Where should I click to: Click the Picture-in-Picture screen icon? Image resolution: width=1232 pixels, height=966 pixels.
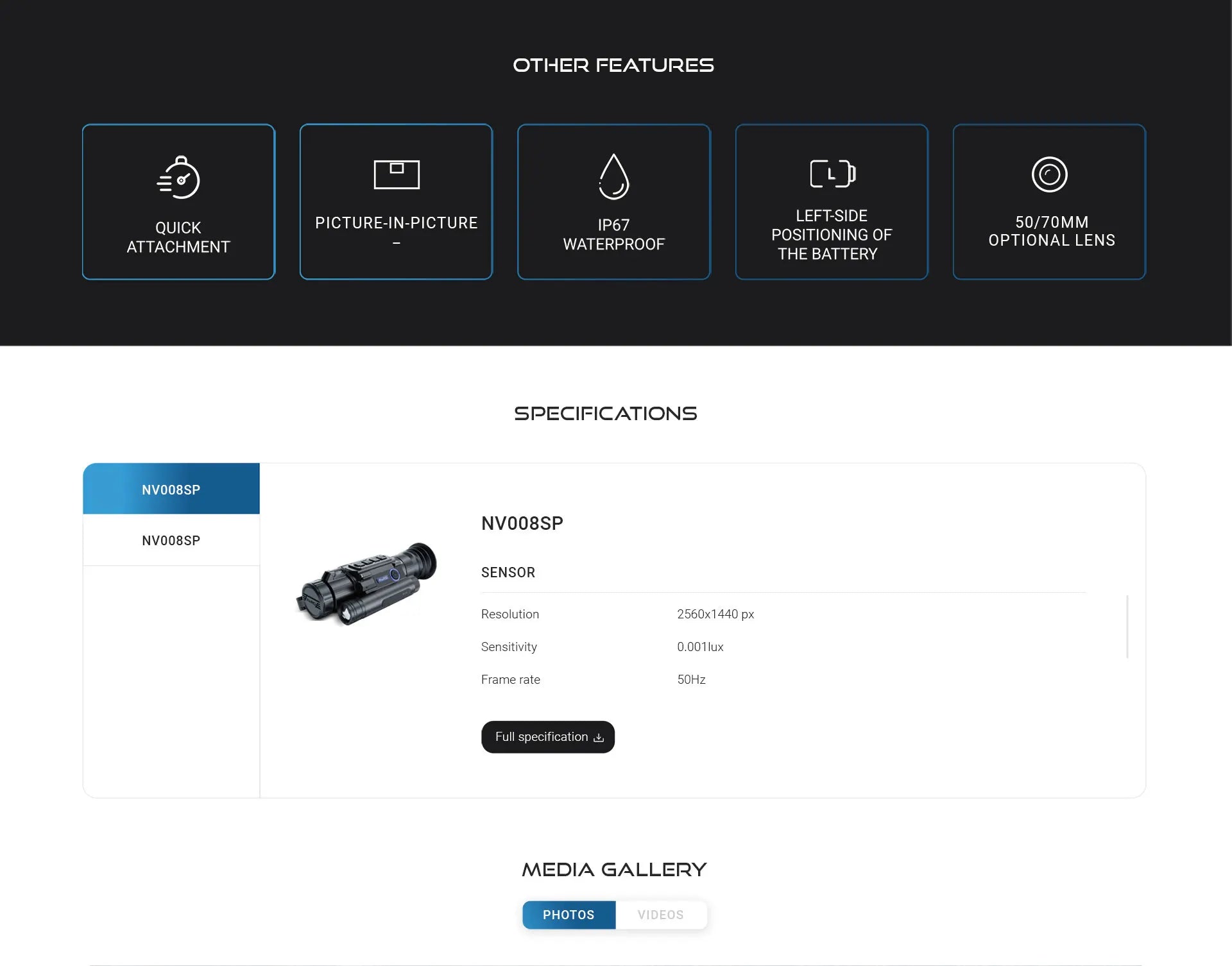click(397, 174)
